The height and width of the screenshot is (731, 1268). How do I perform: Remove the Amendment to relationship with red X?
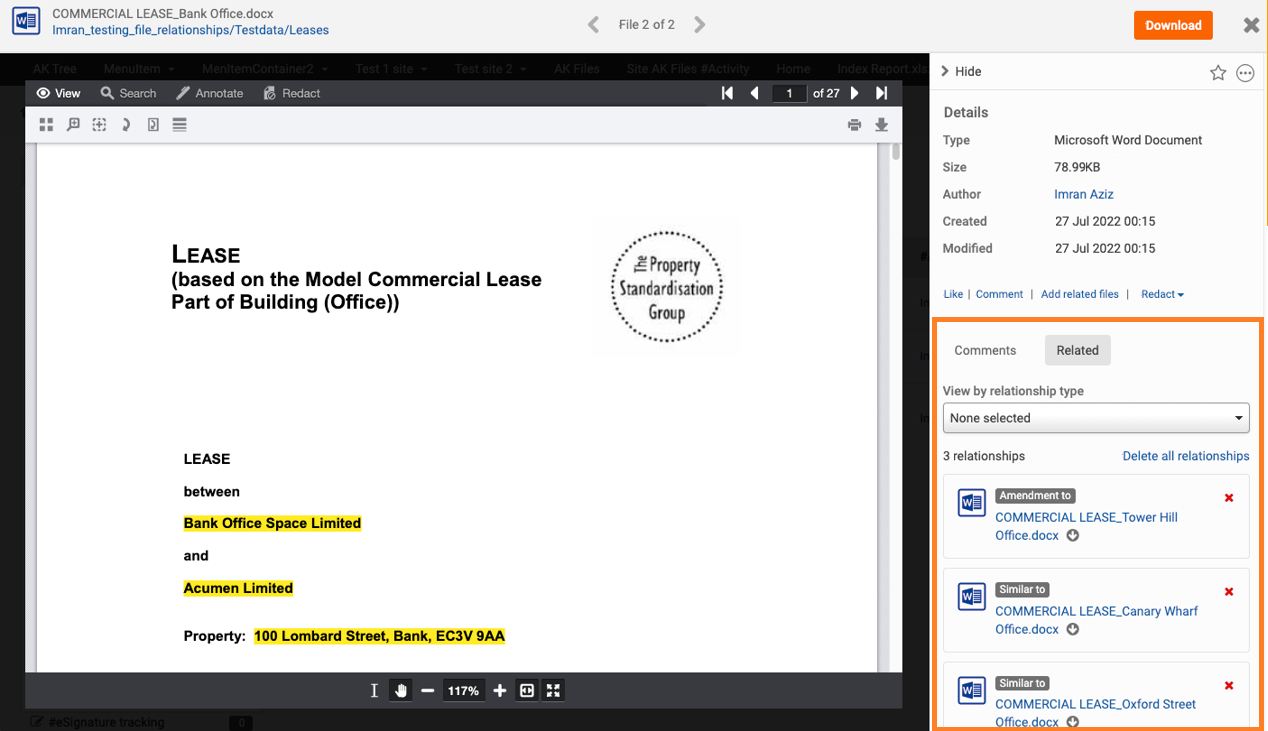click(1229, 498)
